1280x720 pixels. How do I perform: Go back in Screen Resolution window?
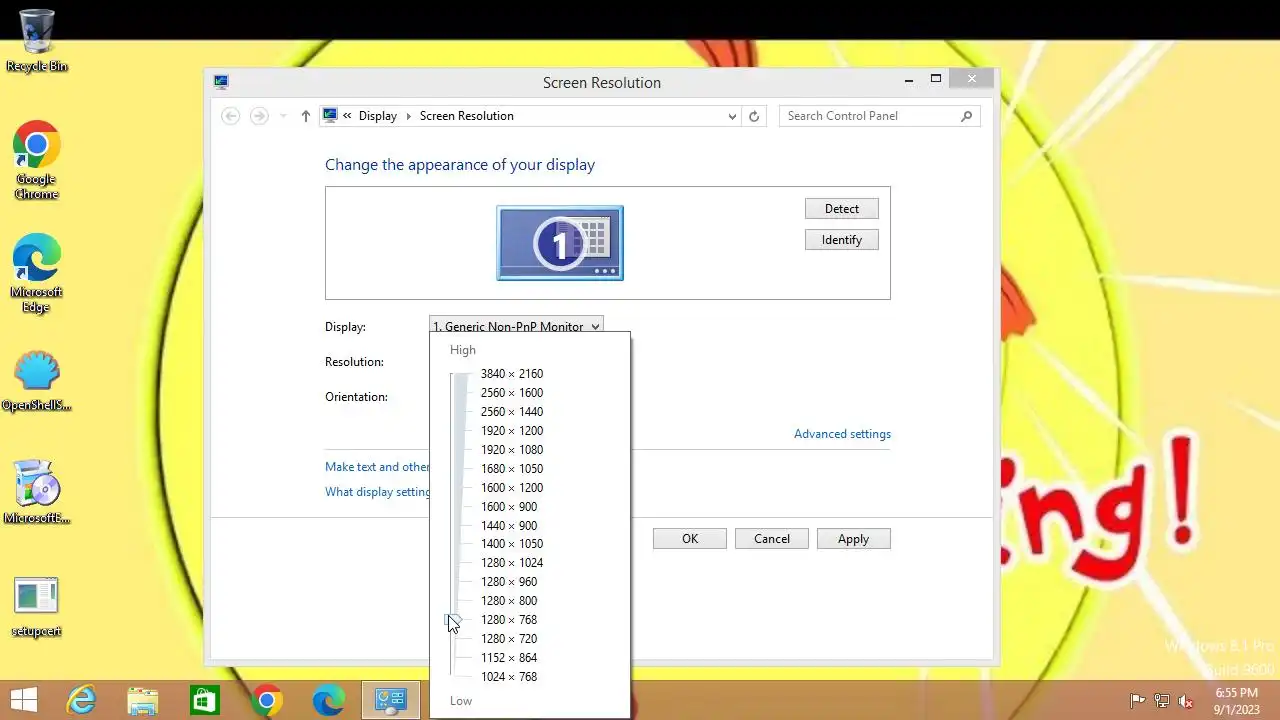[x=231, y=116]
